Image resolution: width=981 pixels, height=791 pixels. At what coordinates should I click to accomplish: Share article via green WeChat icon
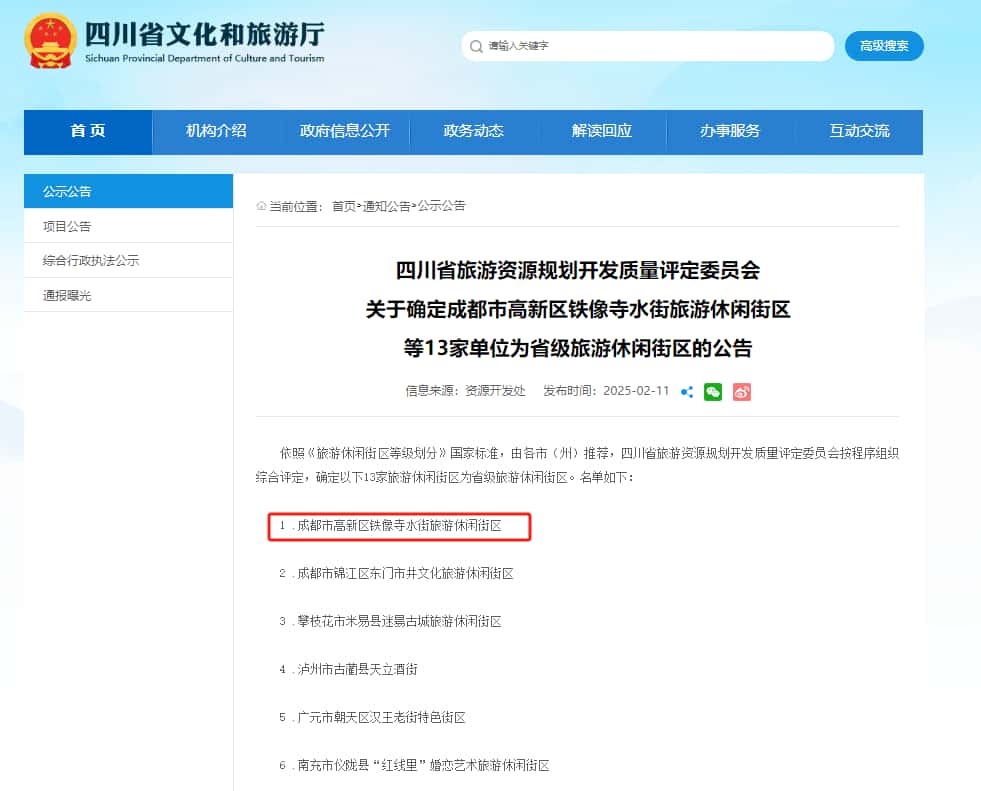[x=713, y=392]
